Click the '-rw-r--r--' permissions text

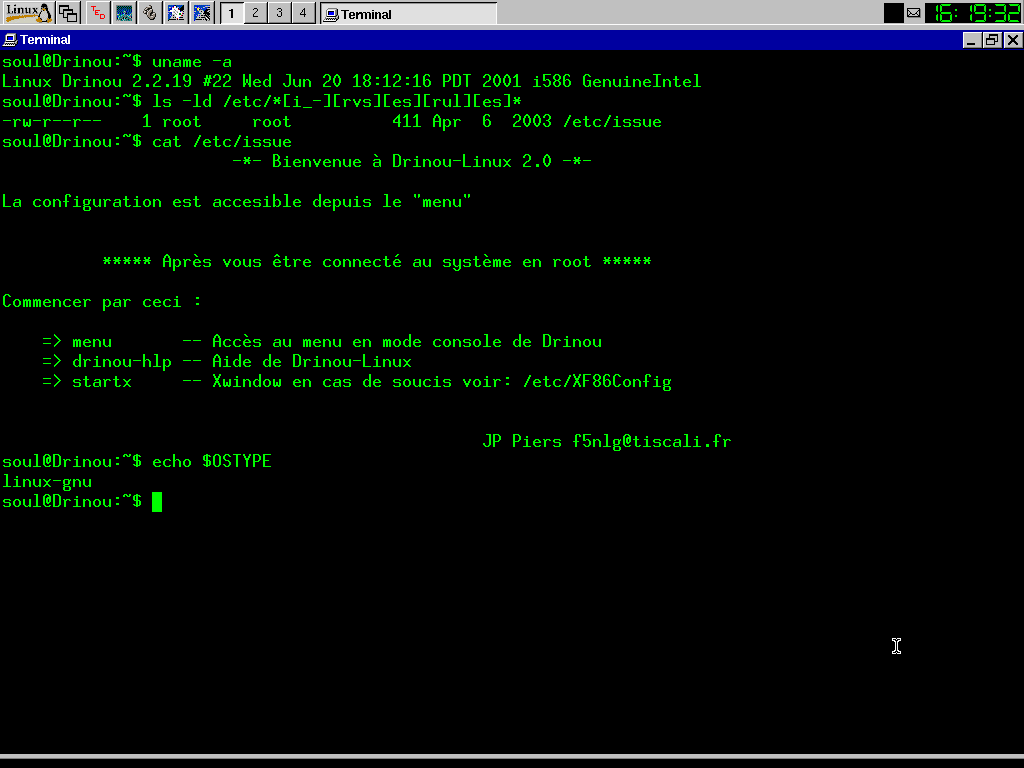(52, 122)
